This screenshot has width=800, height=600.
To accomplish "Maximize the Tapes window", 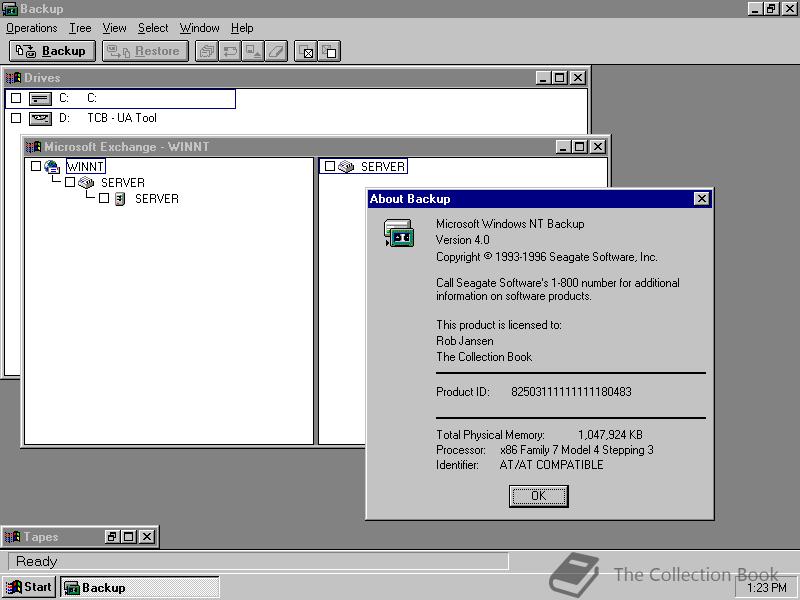I will pos(129,537).
